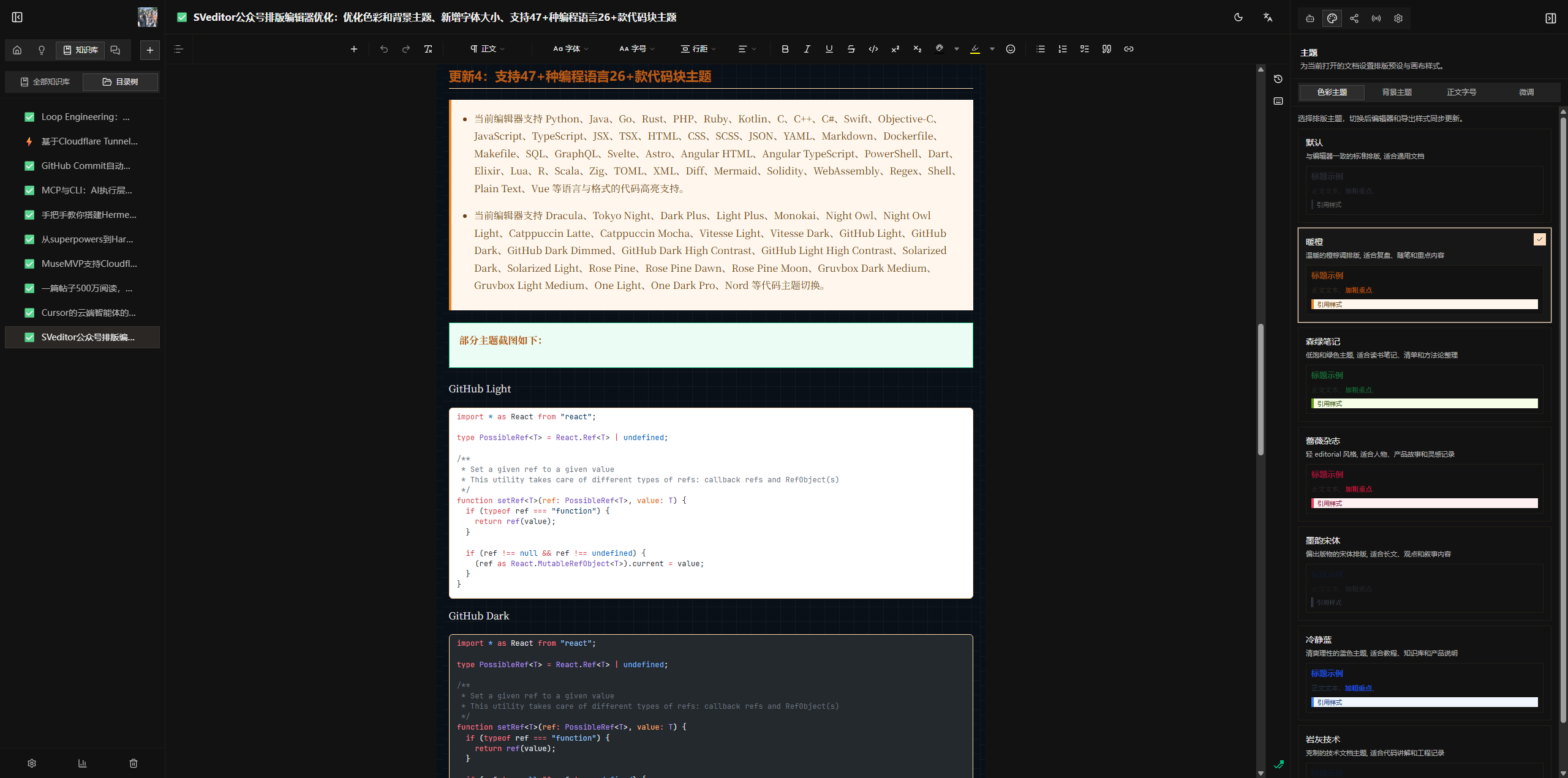Viewport: 1568px width, 778px height.
Task: Select the 森绿笔记 theme card
Action: 1424,374
